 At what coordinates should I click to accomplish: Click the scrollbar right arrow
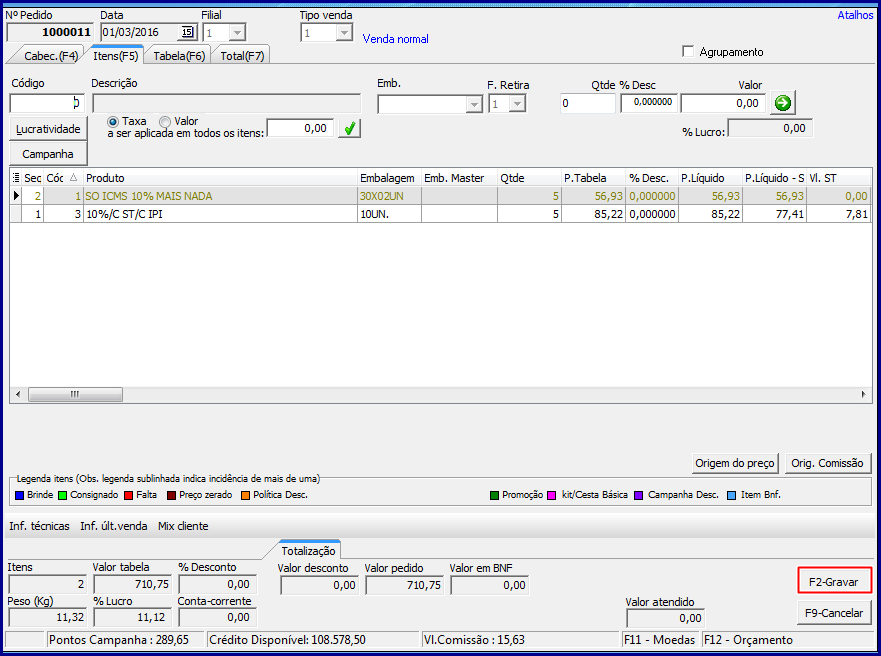864,394
